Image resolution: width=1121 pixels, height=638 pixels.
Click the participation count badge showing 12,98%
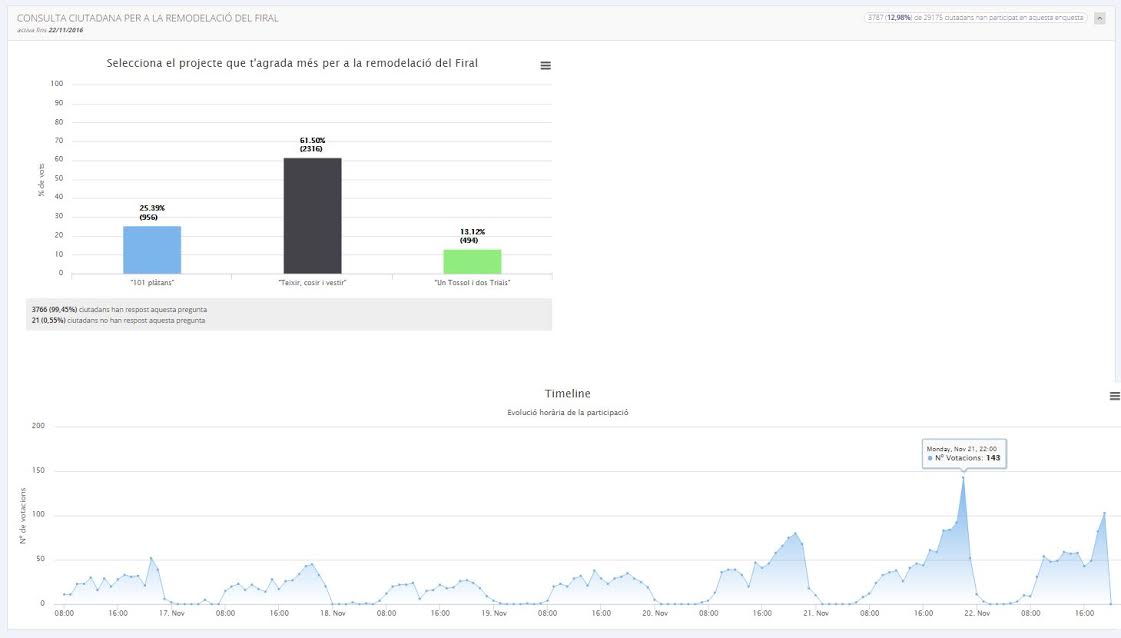[x=975, y=18]
